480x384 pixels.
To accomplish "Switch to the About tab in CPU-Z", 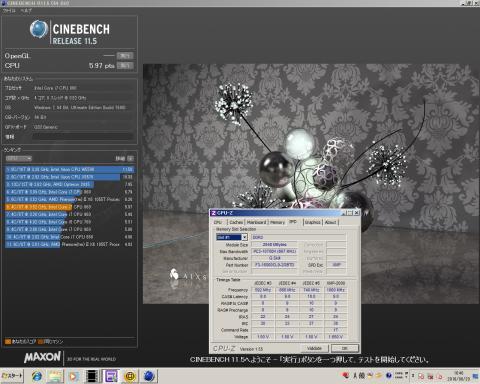I will coord(331,222).
